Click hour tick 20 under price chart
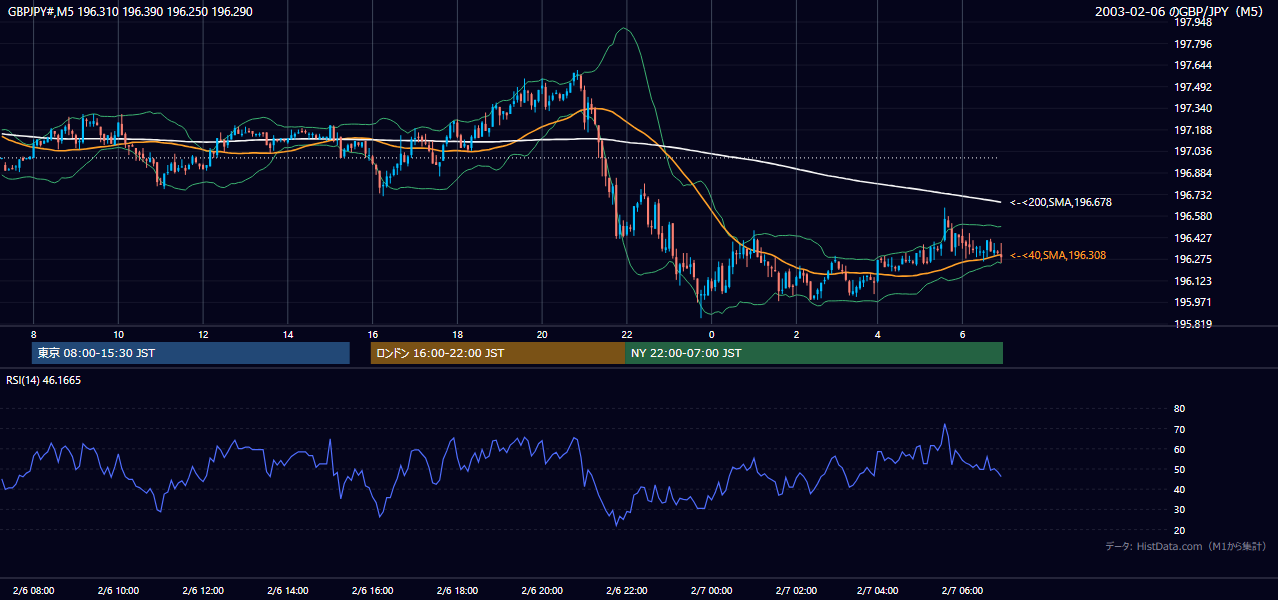The image size is (1278, 600). point(542,335)
